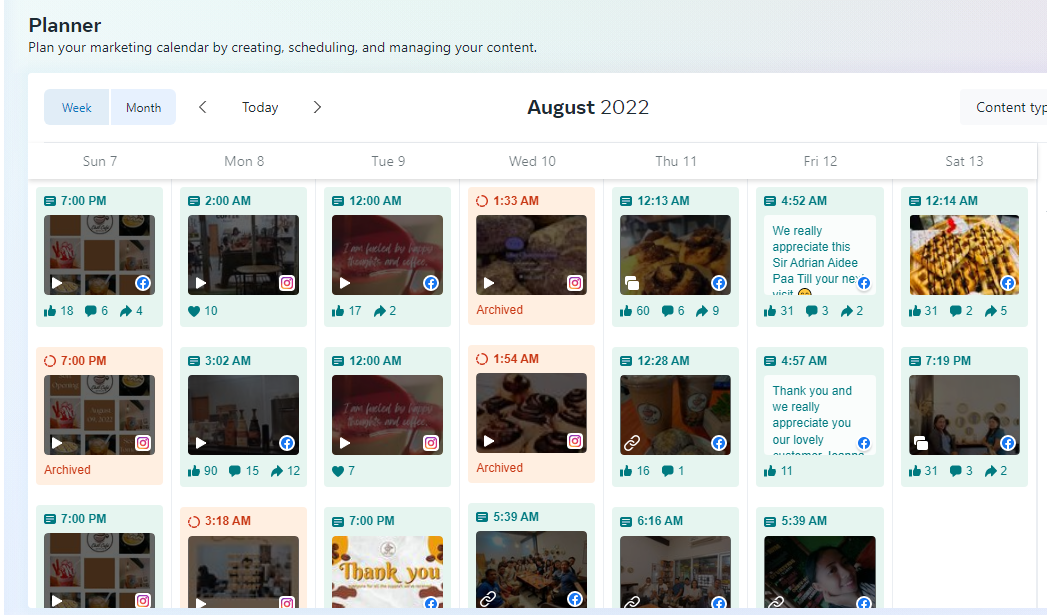Click play icon on Tuesday first 12:00 AM post
The image size is (1047, 615).
(x=345, y=283)
